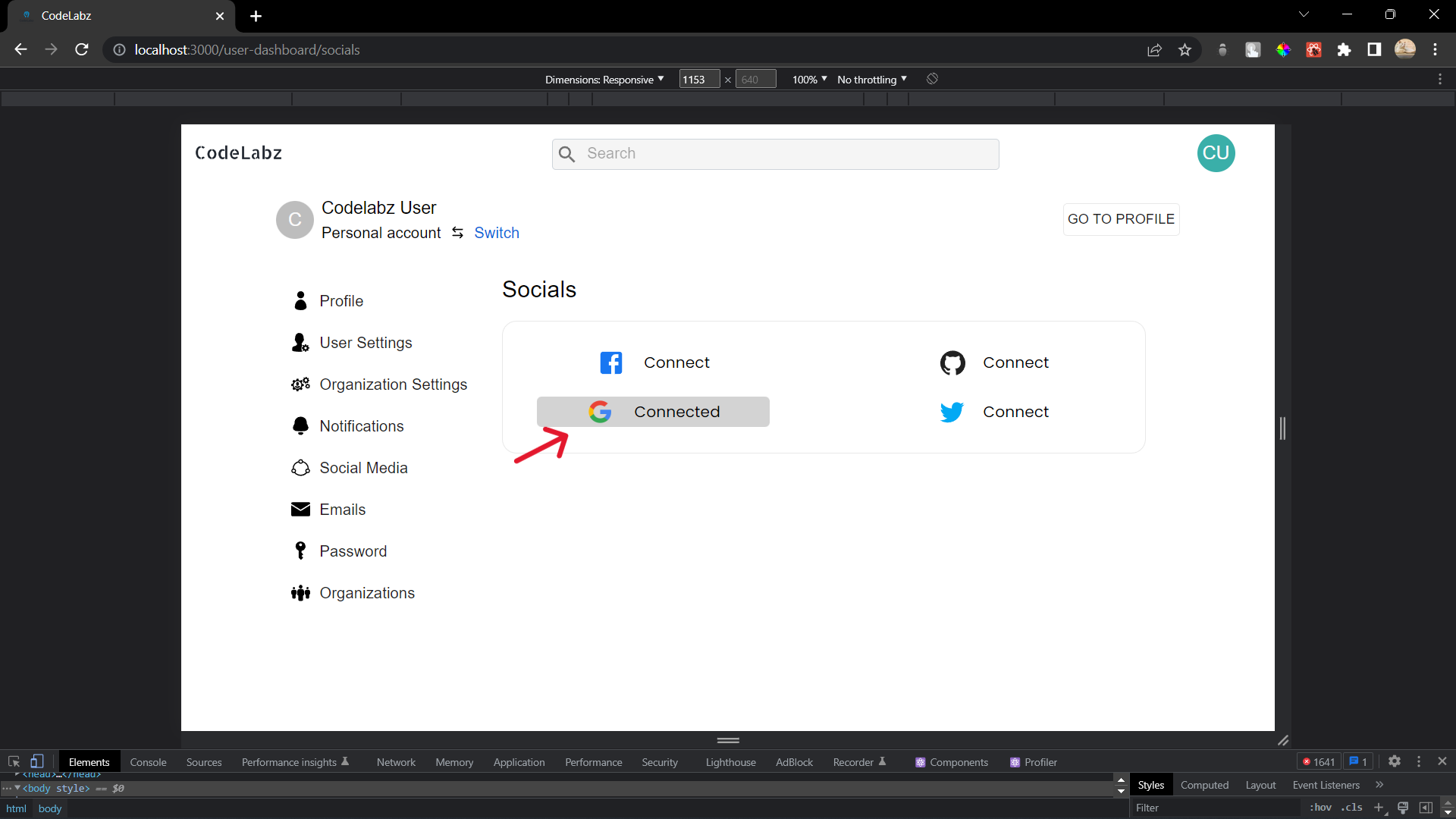The height and width of the screenshot is (819, 1456).
Task: Toggle element inspection in DevTools
Action: pyautogui.click(x=13, y=761)
